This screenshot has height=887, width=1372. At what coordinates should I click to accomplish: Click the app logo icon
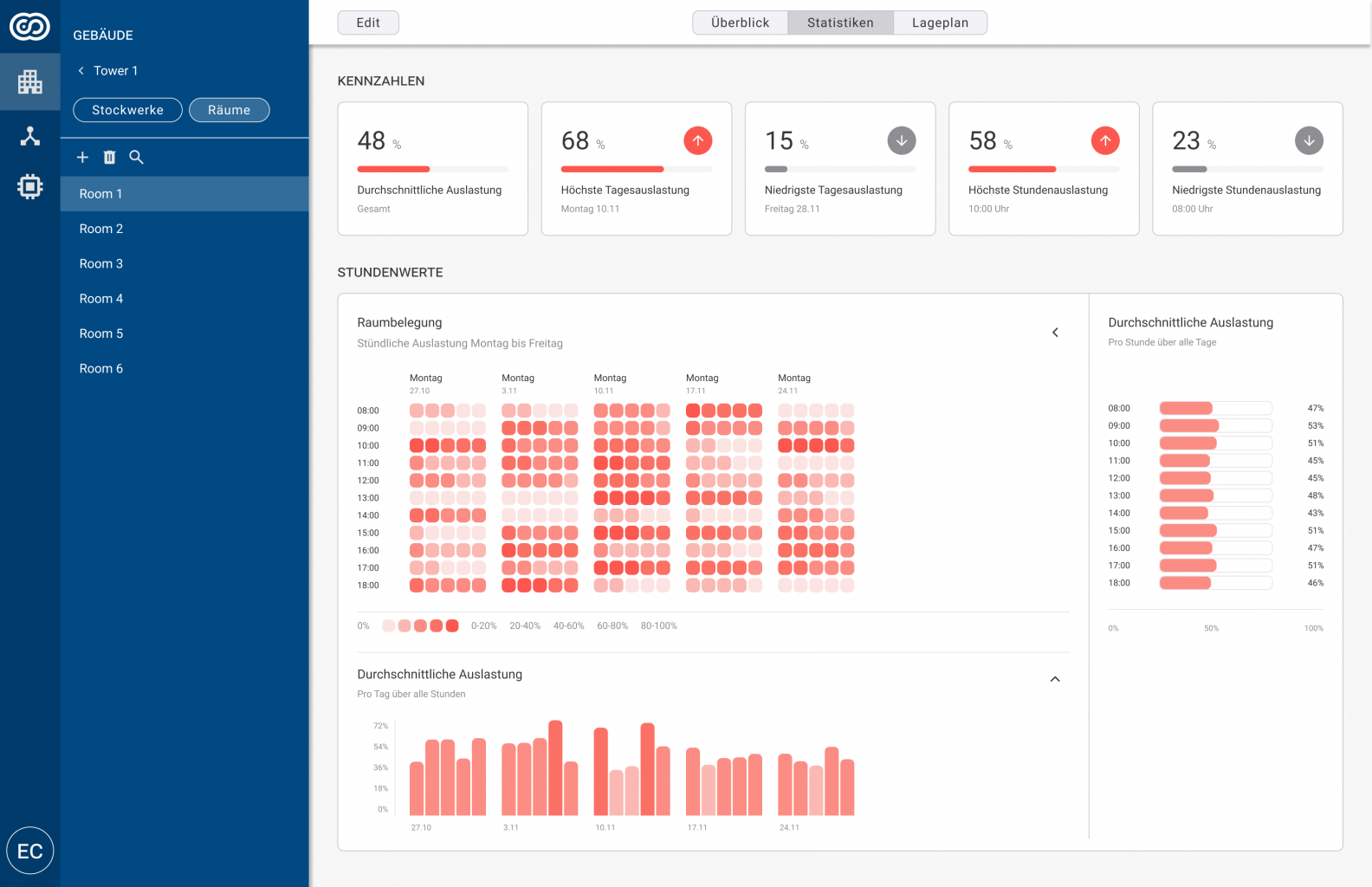(x=29, y=27)
